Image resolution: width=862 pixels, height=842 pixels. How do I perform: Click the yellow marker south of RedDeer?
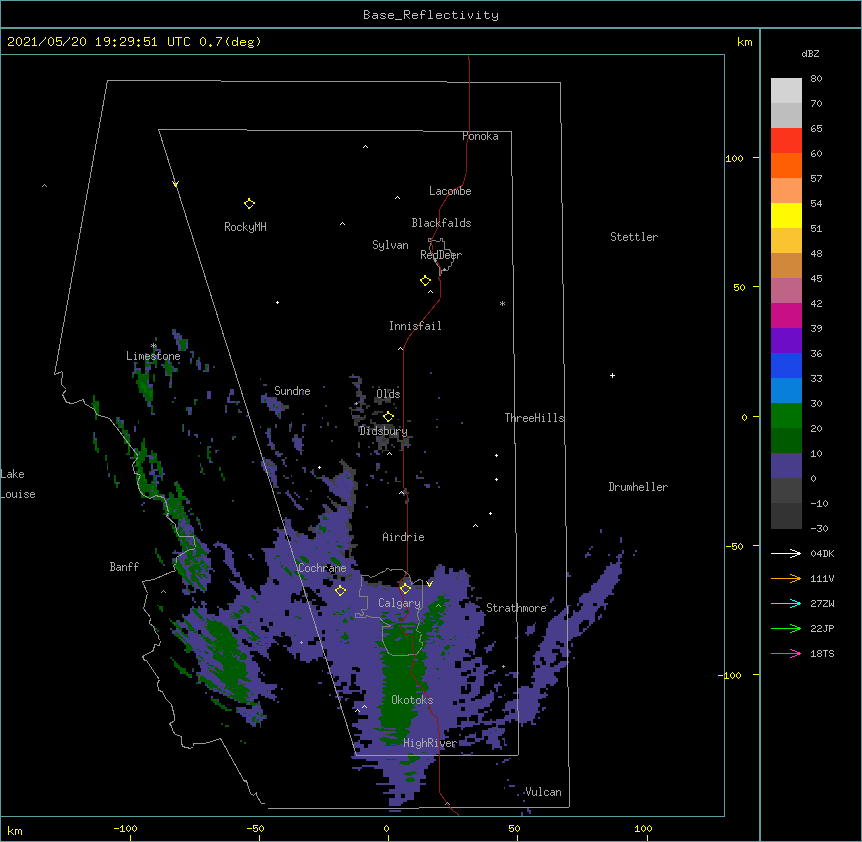426,281
